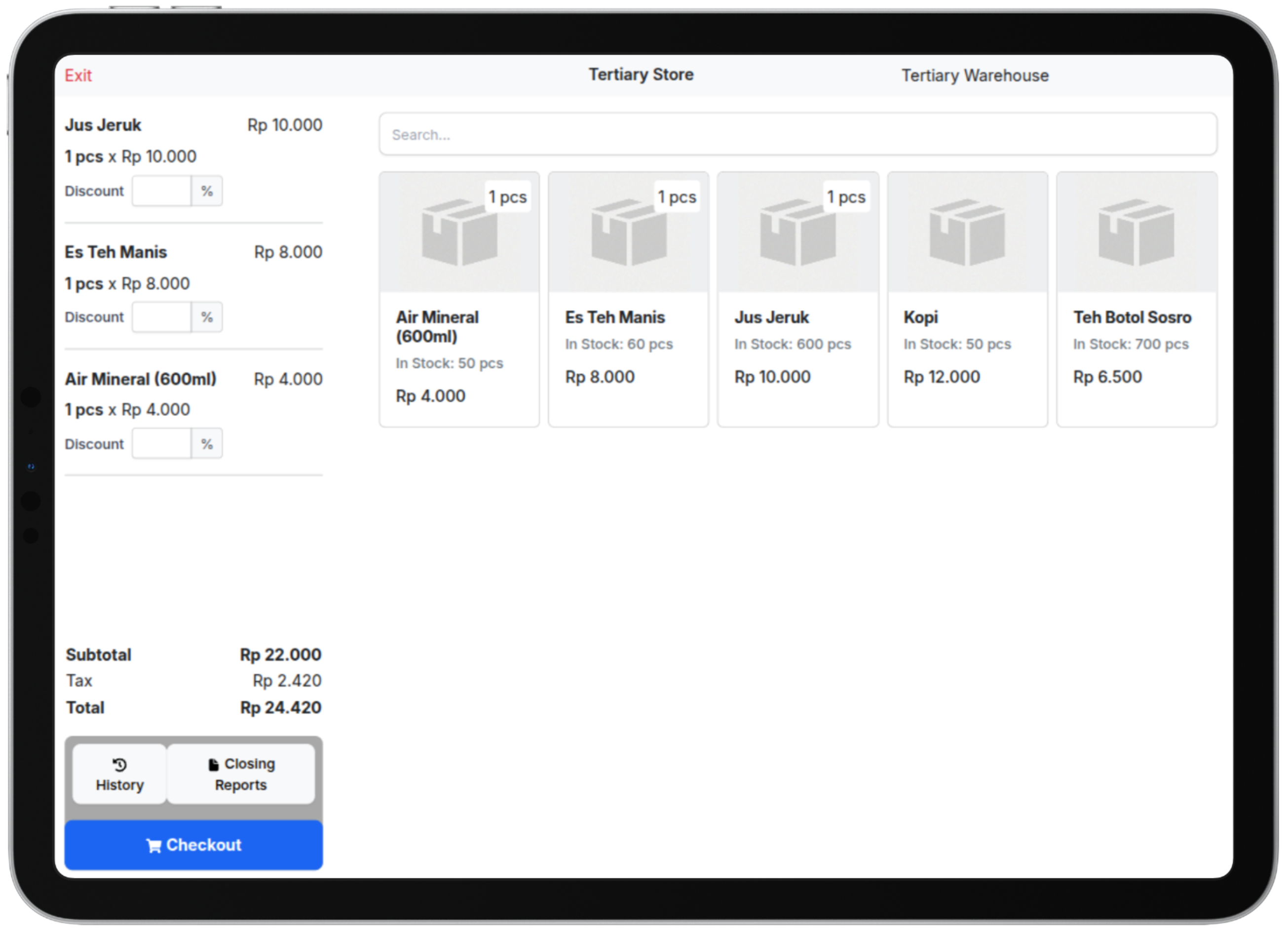The height and width of the screenshot is (933, 1288).
Task: Click the Es Teh Manis box image
Action: point(629,232)
